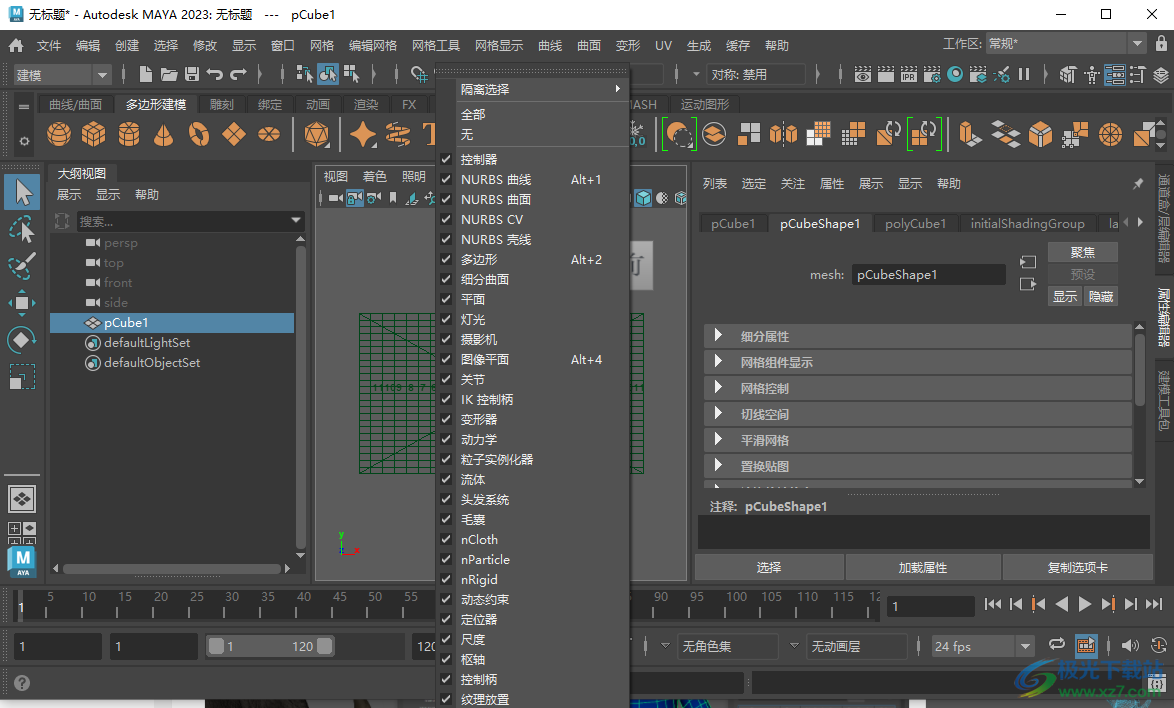Screen dimensions: 1174x708
Task: Click the 聚焦 button
Action: (x=1083, y=252)
